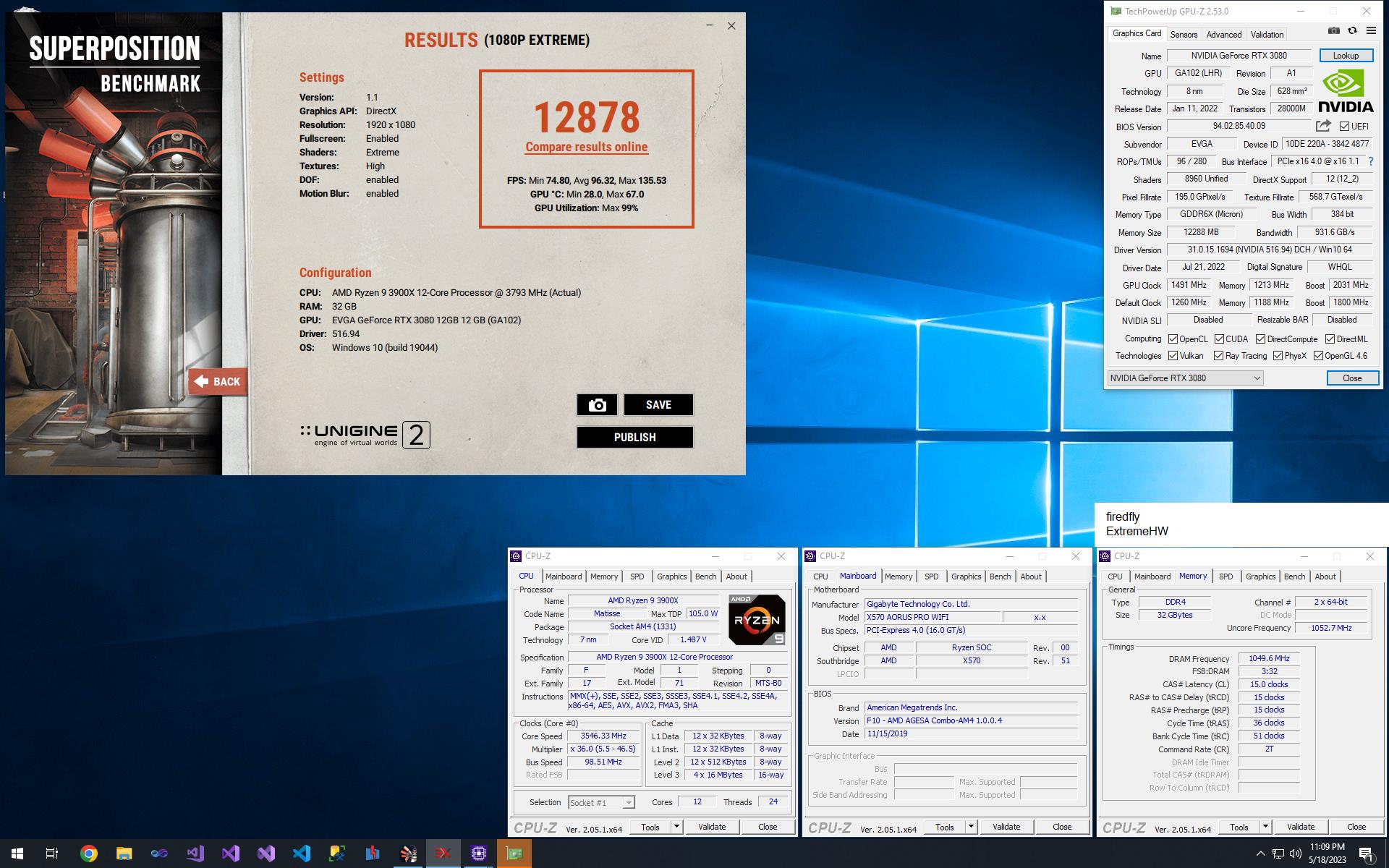Click the red and blue bars taskbar icon
The height and width of the screenshot is (868, 1389).
click(373, 854)
